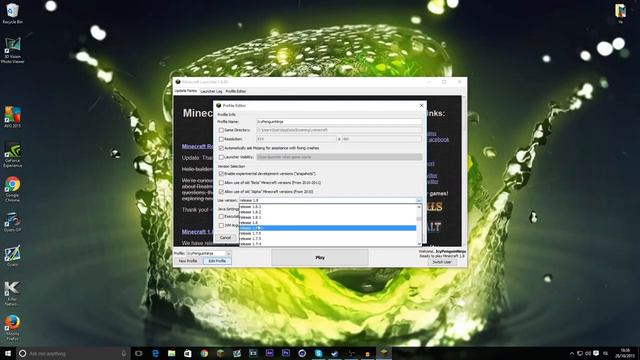Screen dimensions: 640x360
Task: Open File Explorer from the taskbar
Action: point(171,353)
